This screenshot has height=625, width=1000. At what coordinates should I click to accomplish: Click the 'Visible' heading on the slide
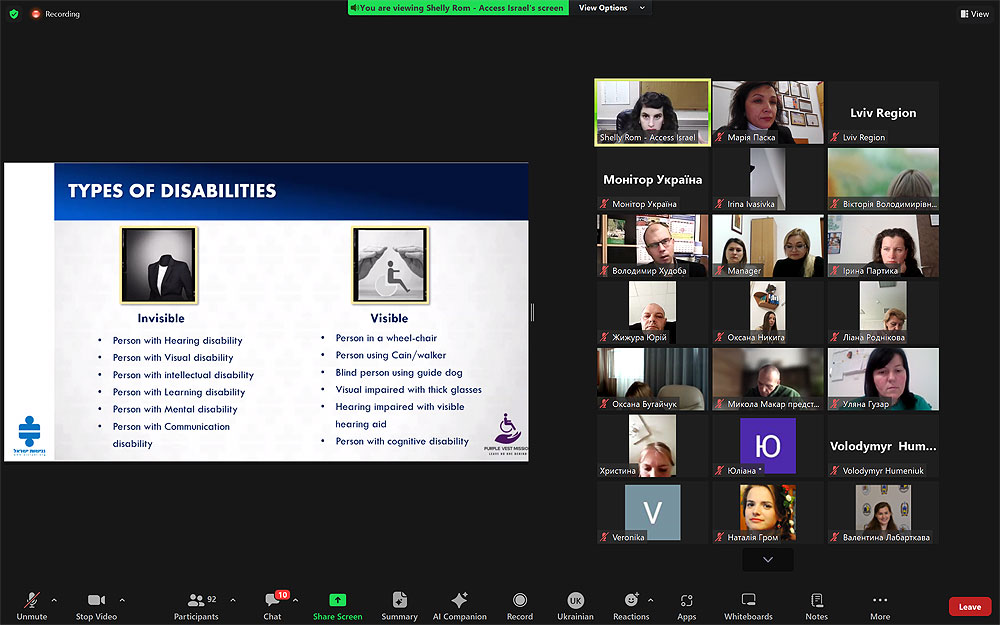pyautogui.click(x=389, y=318)
